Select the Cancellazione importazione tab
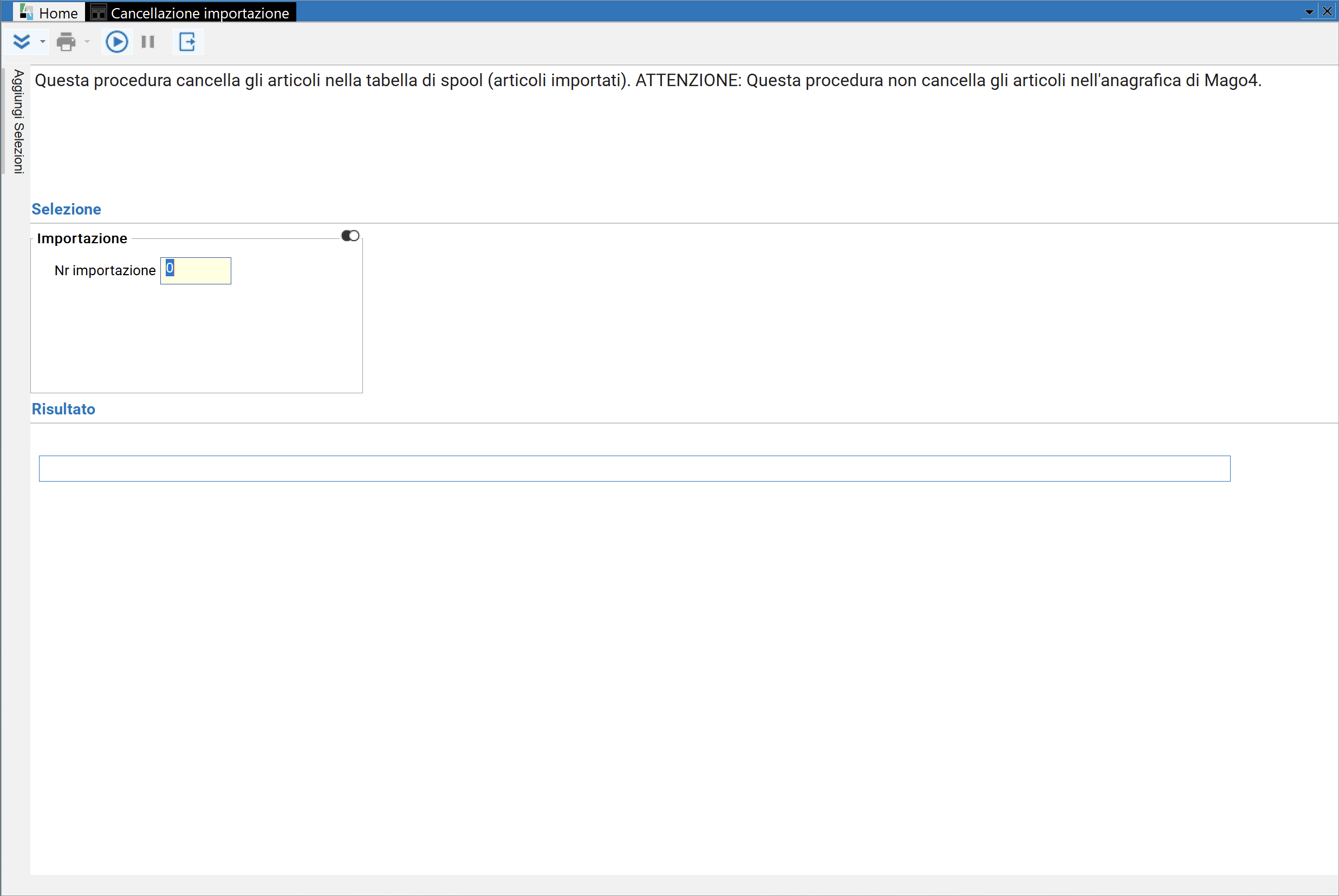1339x896 pixels. click(191, 12)
